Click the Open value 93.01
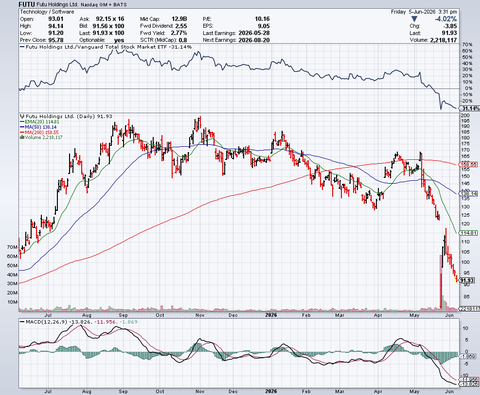The width and height of the screenshot is (480, 395). tap(56, 19)
